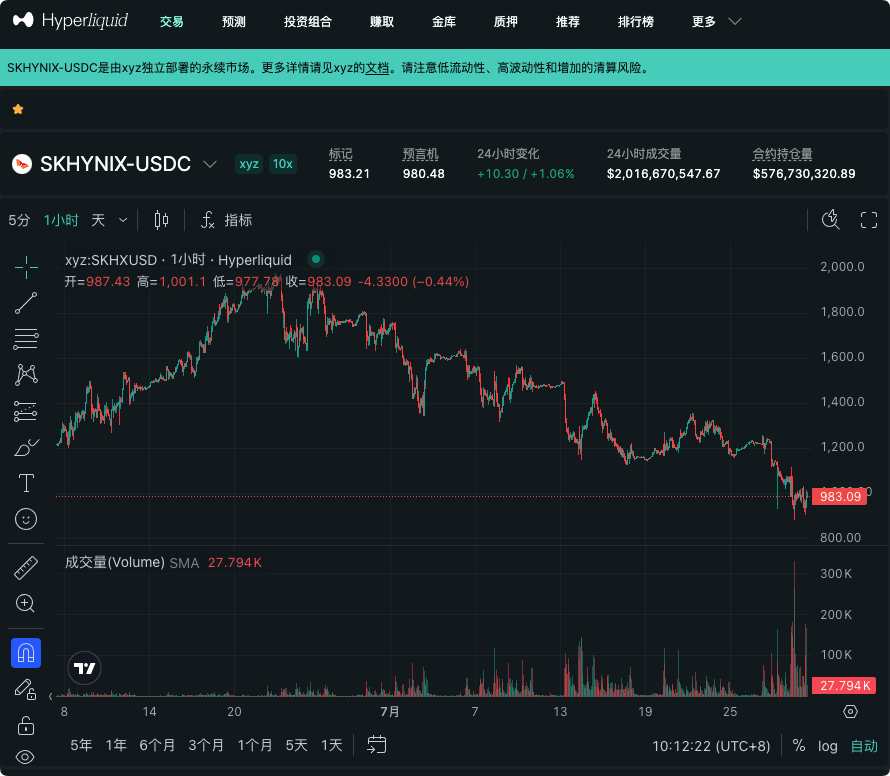Click the quick search lightning icon
Viewport: 890px width, 776px height.
coord(830,219)
